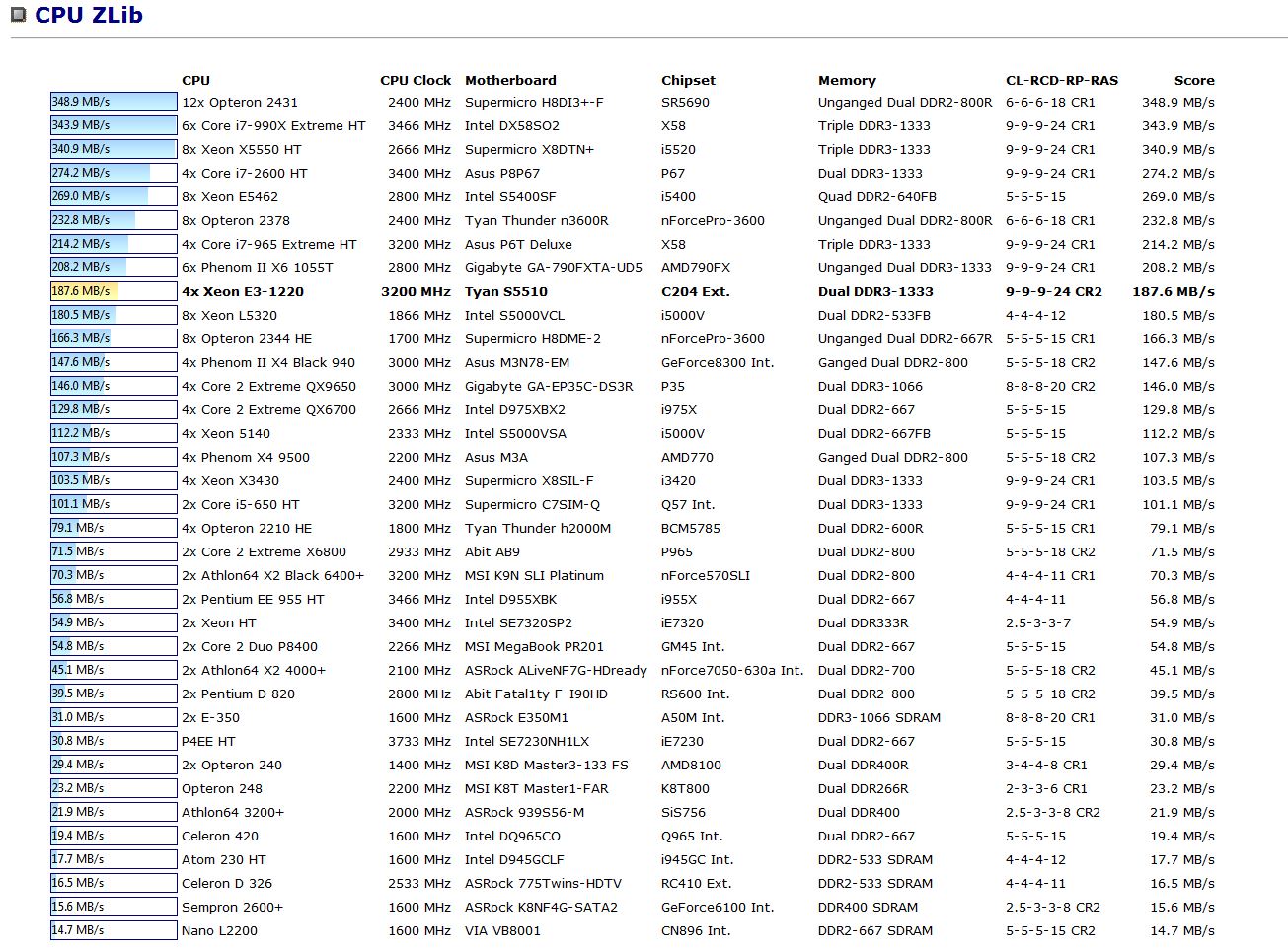Click the Tyan S5510 motherboard cell
Viewport: 1288px width, 950px height.
click(506, 291)
